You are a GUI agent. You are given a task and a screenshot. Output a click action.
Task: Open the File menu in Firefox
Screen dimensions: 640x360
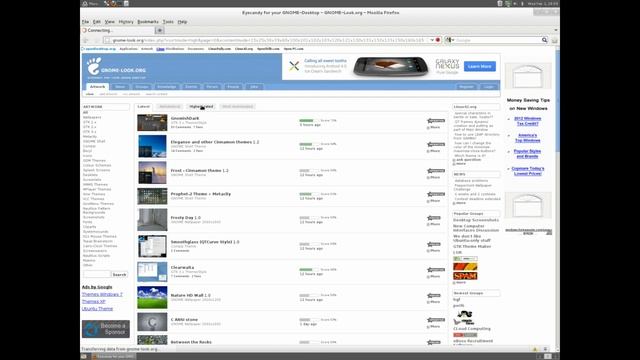pos(85,22)
